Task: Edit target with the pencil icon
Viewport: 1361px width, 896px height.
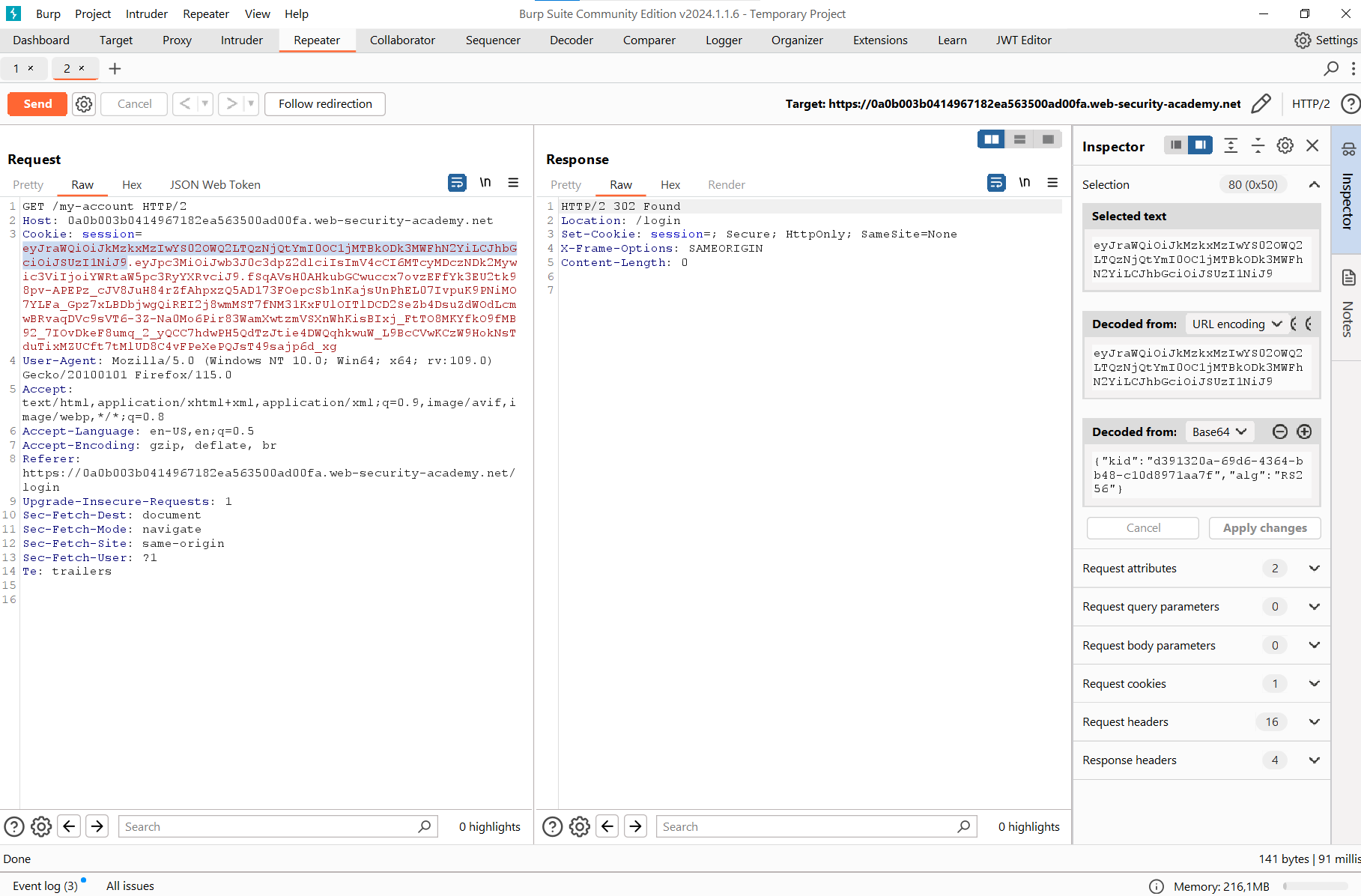Action: pyautogui.click(x=1261, y=104)
